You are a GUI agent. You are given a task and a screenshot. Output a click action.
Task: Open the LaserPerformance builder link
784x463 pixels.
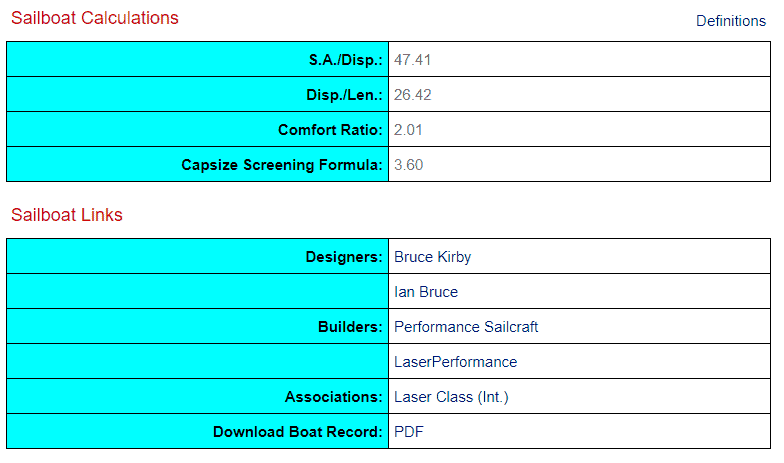455,362
